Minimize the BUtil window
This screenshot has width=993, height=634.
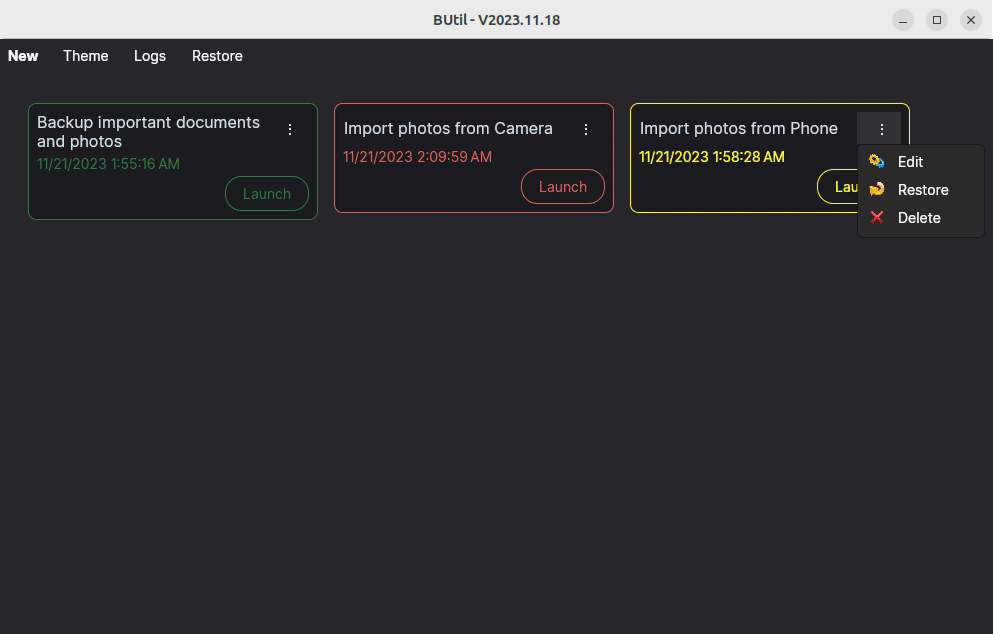click(x=903, y=20)
